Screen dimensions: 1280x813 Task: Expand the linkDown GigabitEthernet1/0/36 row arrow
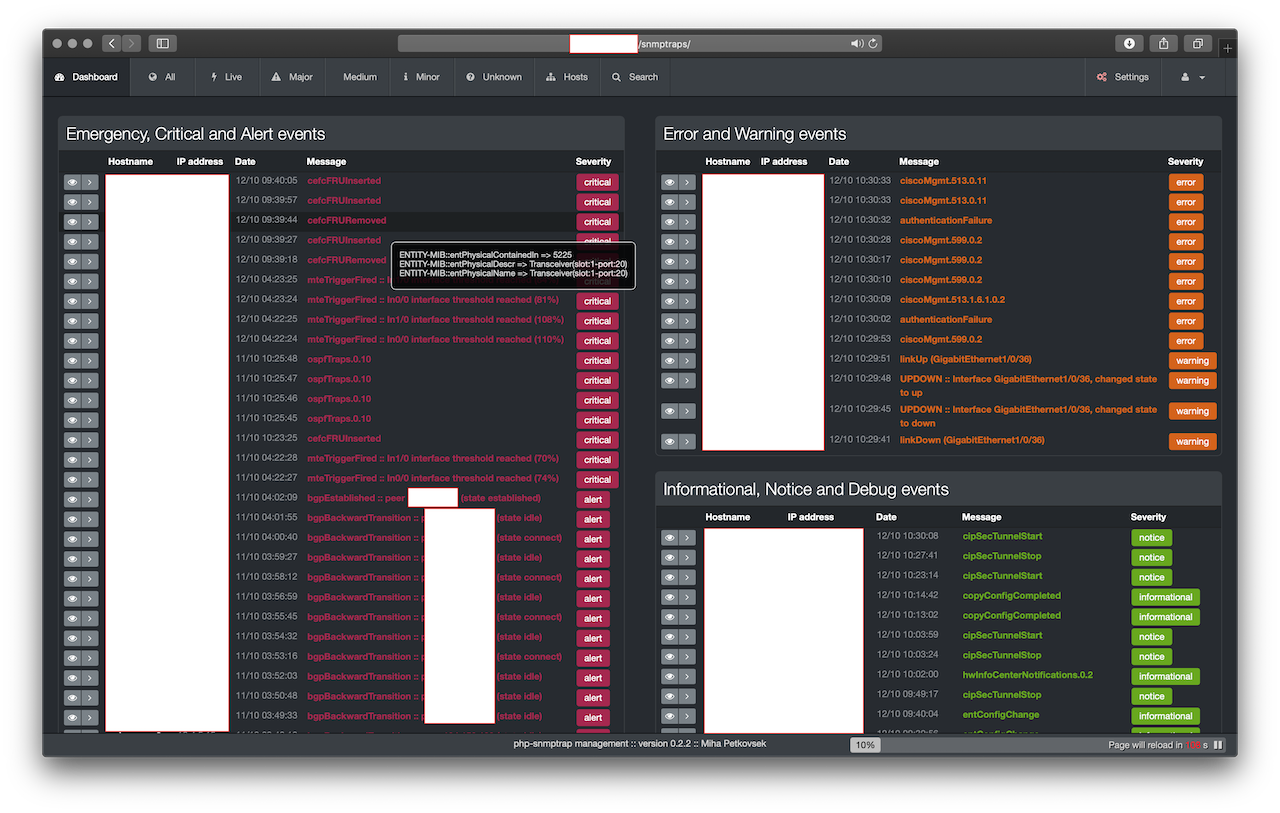[687, 441]
